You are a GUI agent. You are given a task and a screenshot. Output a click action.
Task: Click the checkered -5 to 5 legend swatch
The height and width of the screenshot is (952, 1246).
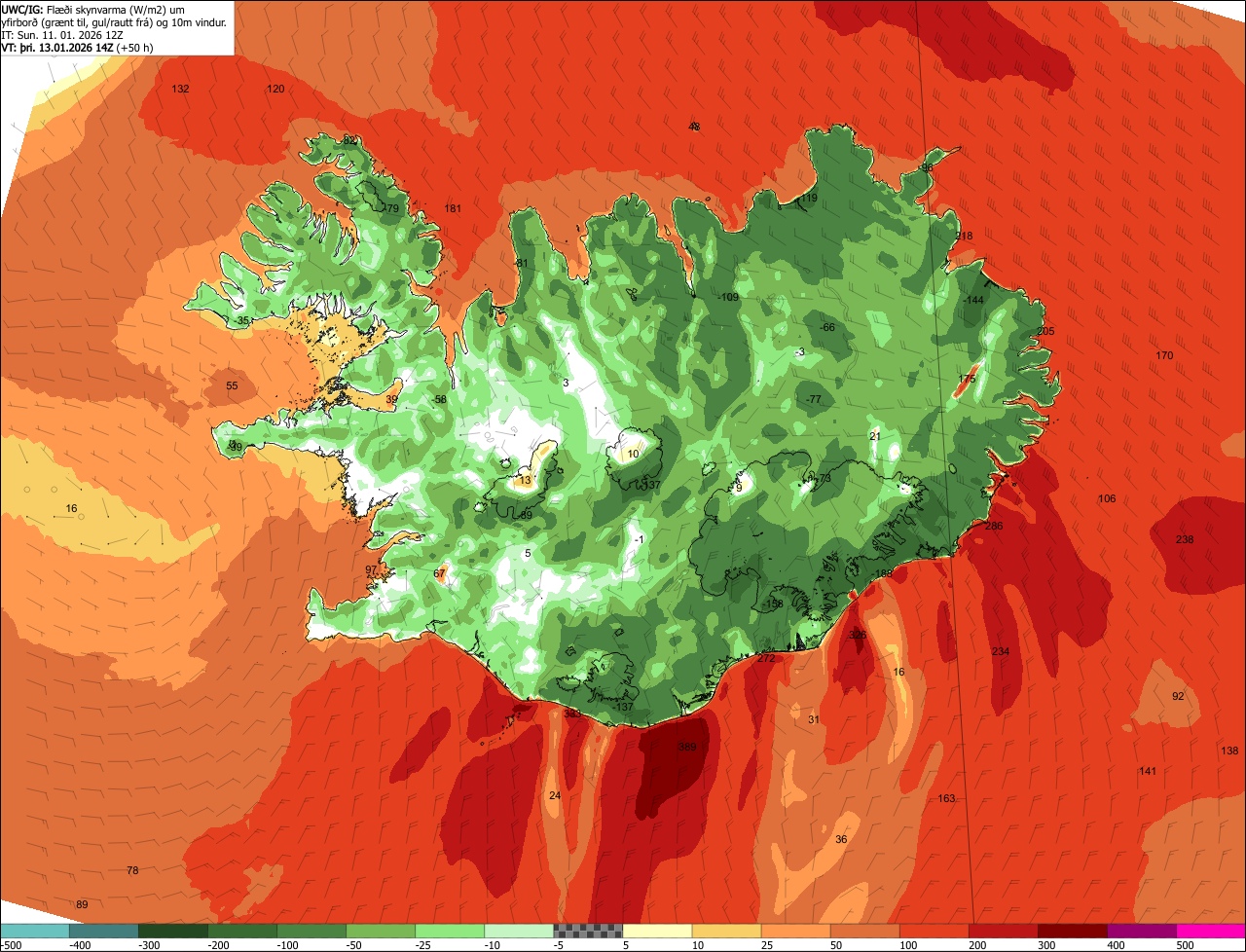tap(587, 931)
